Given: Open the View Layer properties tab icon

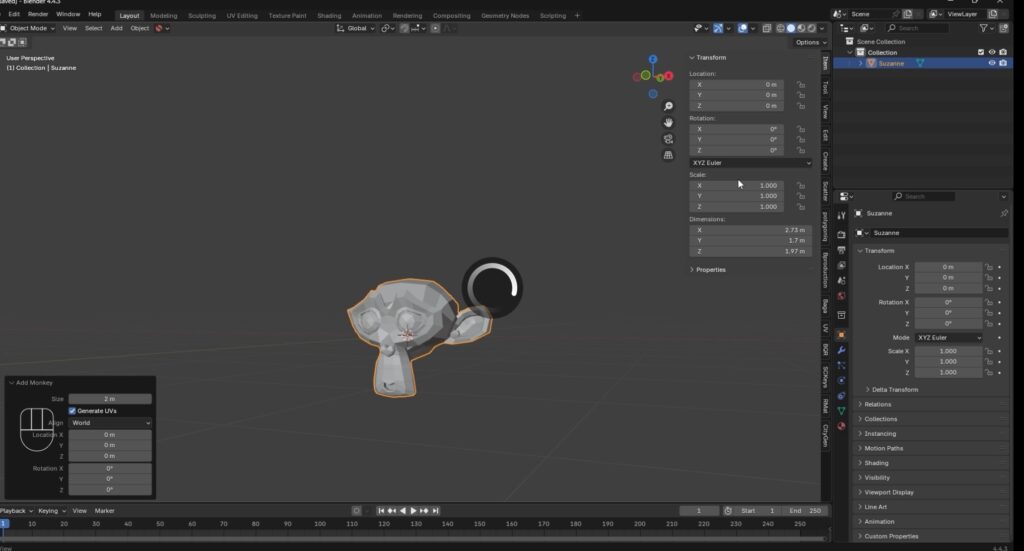Looking at the screenshot, I should tap(841, 265).
